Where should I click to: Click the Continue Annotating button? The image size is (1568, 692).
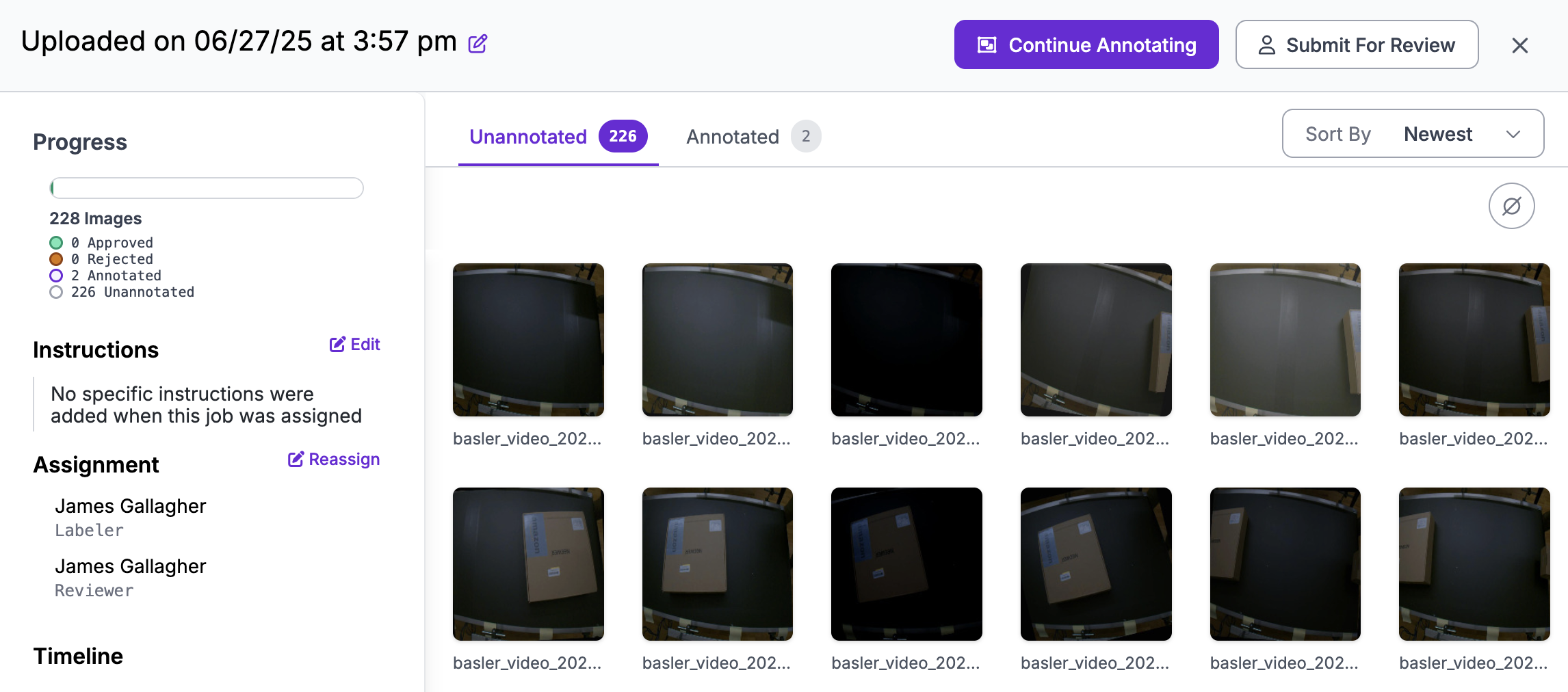pos(1086,45)
